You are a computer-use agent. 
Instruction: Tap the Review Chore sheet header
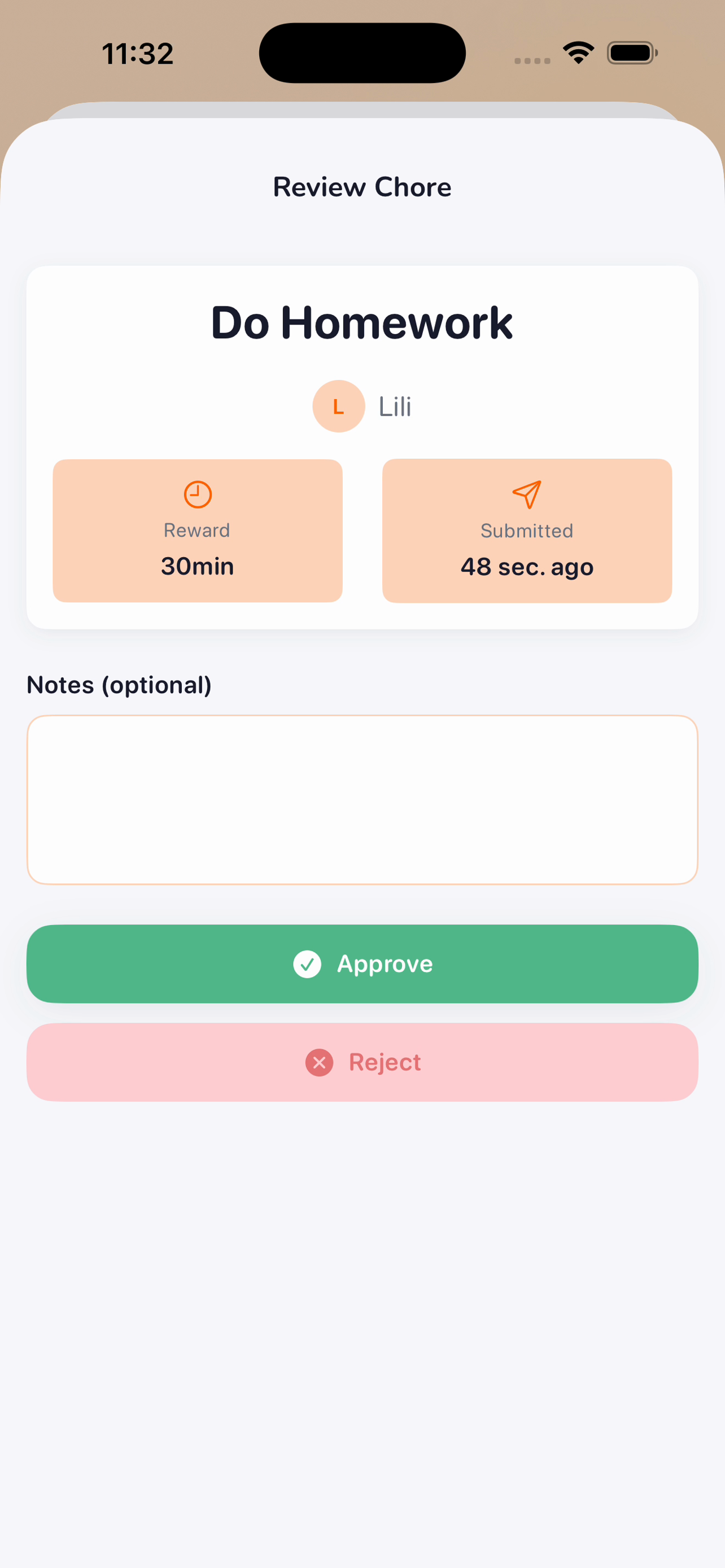tap(362, 187)
